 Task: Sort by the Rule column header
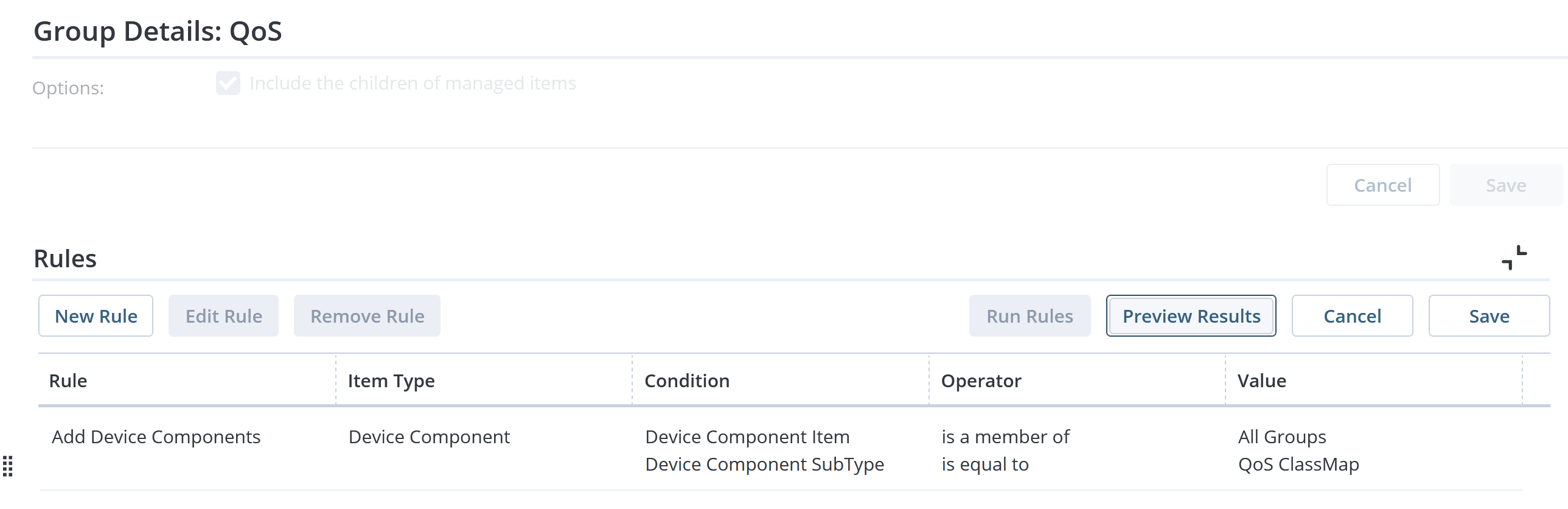point(187,381)
